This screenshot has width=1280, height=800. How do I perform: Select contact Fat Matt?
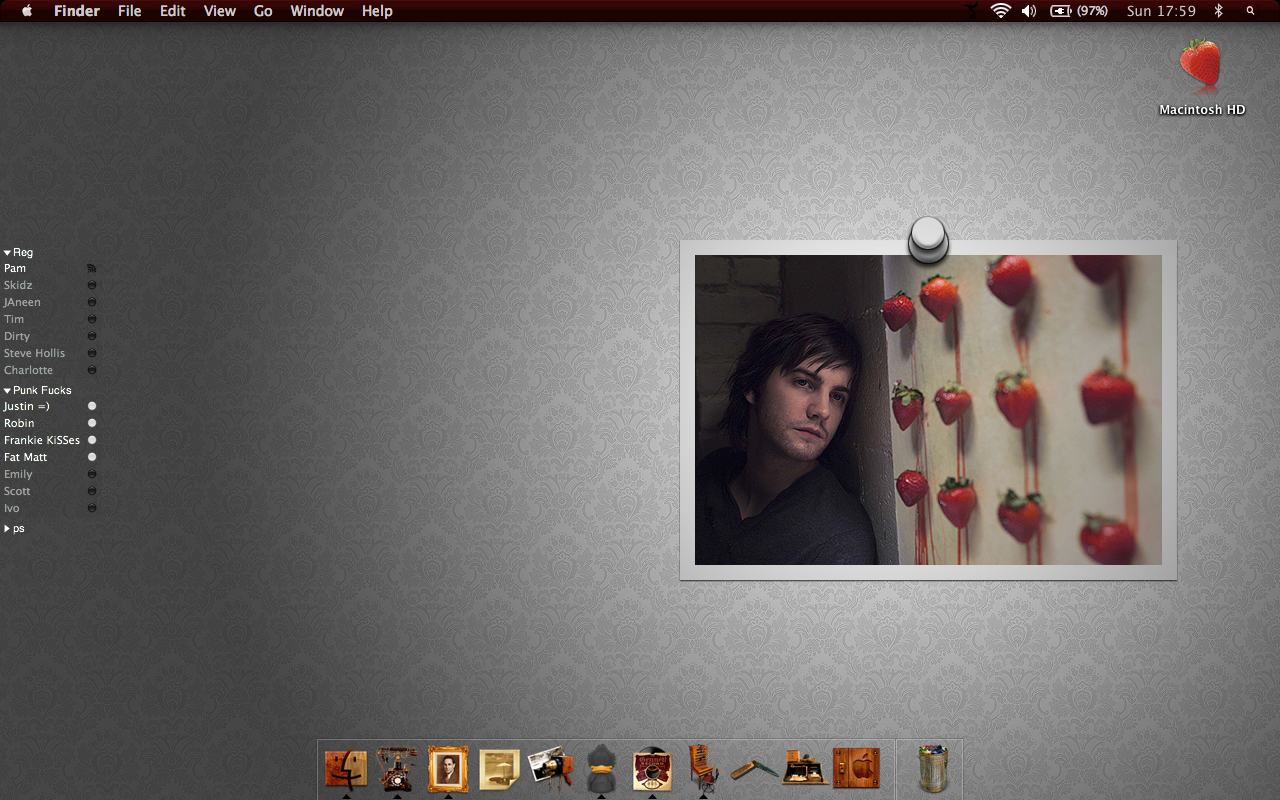pos(26,457)
